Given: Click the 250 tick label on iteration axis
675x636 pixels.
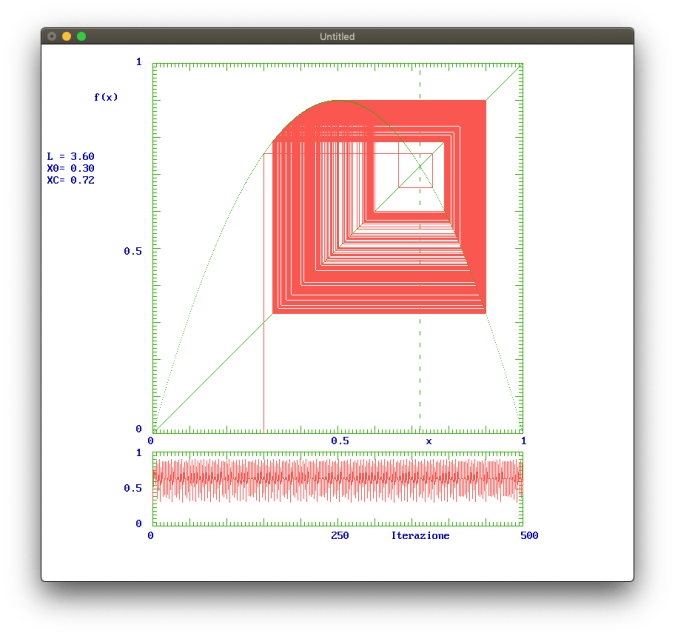Looking at the screenshot, I should click(339, 536).
